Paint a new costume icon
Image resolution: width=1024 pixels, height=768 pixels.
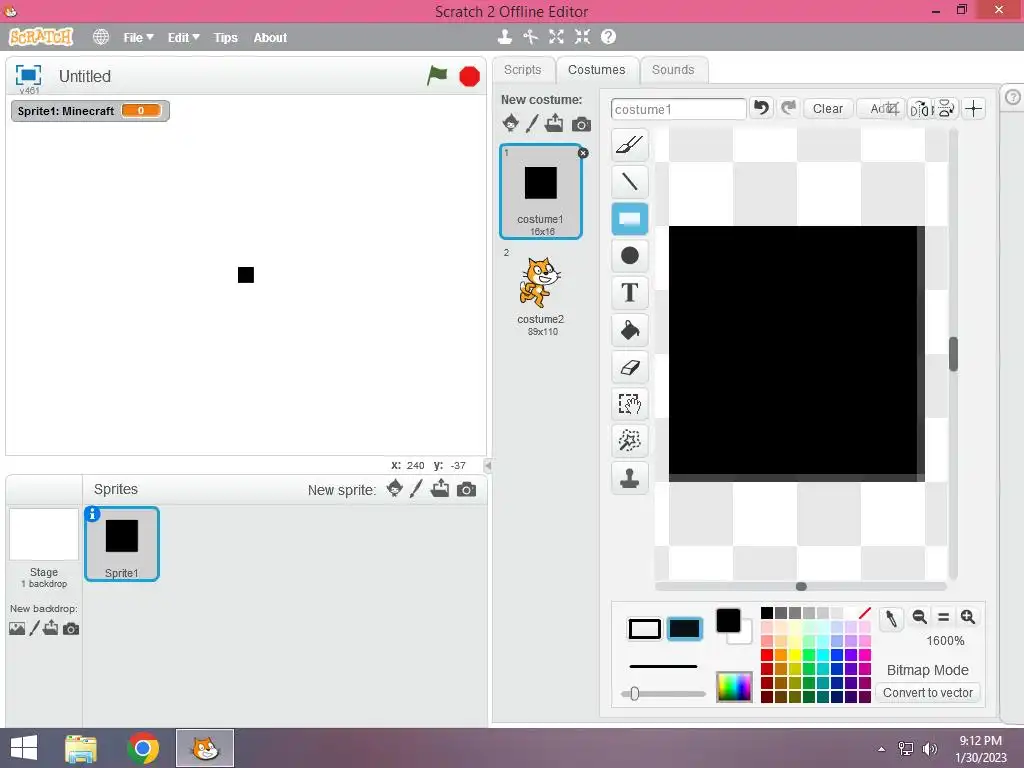coord(532,123)
